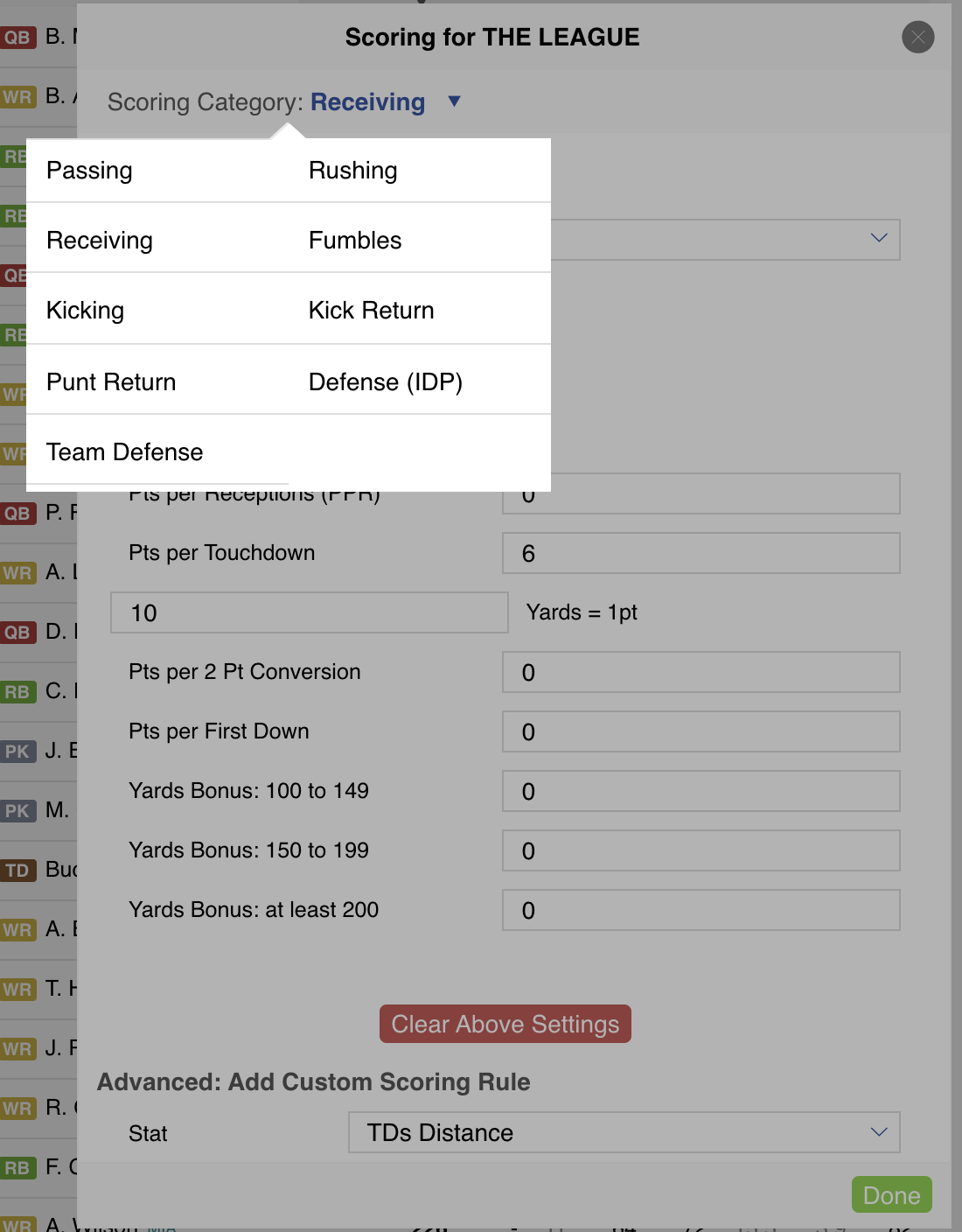Click Yards Bonus at least 200 field
The image size is (962, 1232).
coord(701,911)
